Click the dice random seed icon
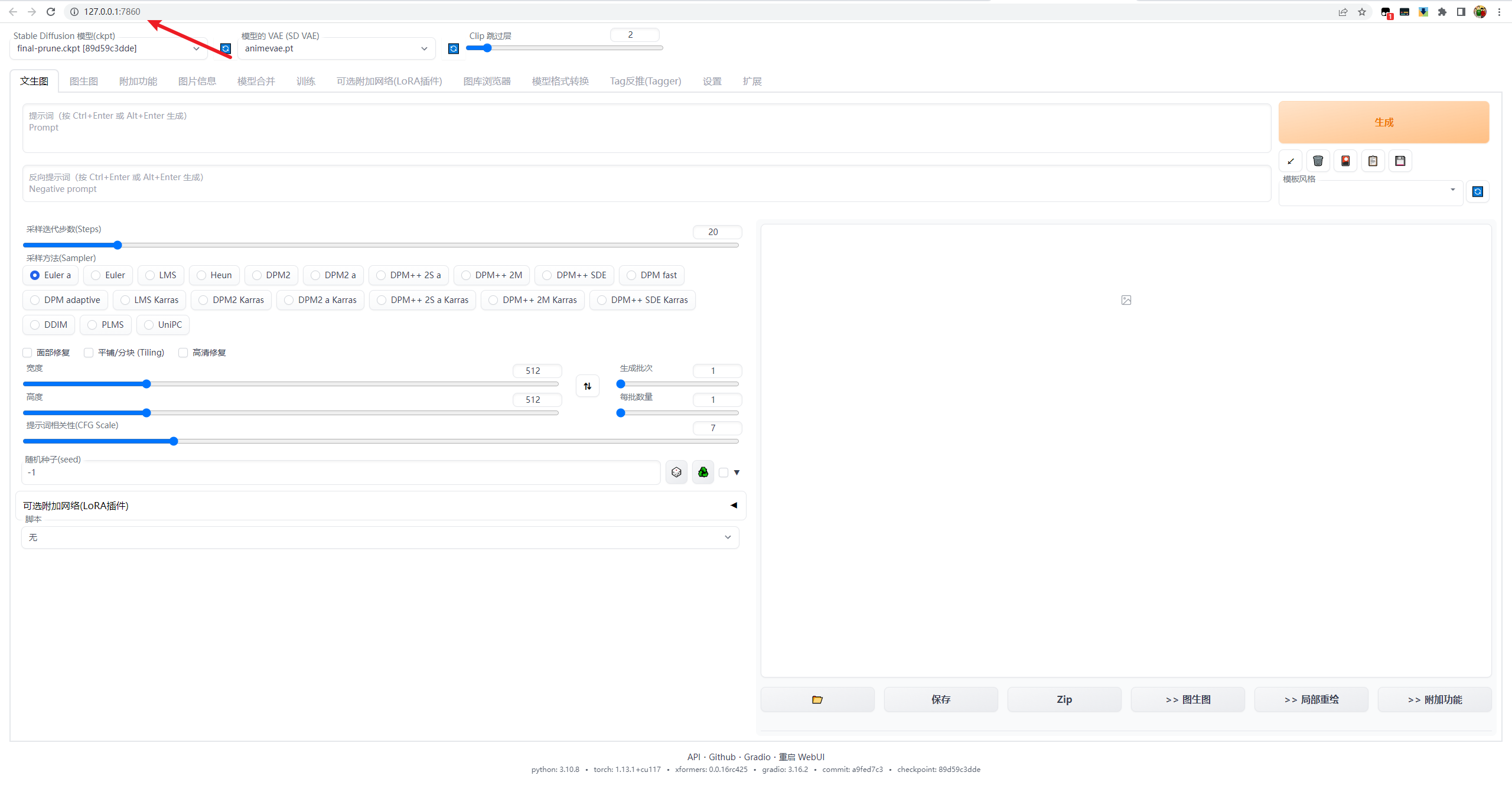 (x=676, y=473)
